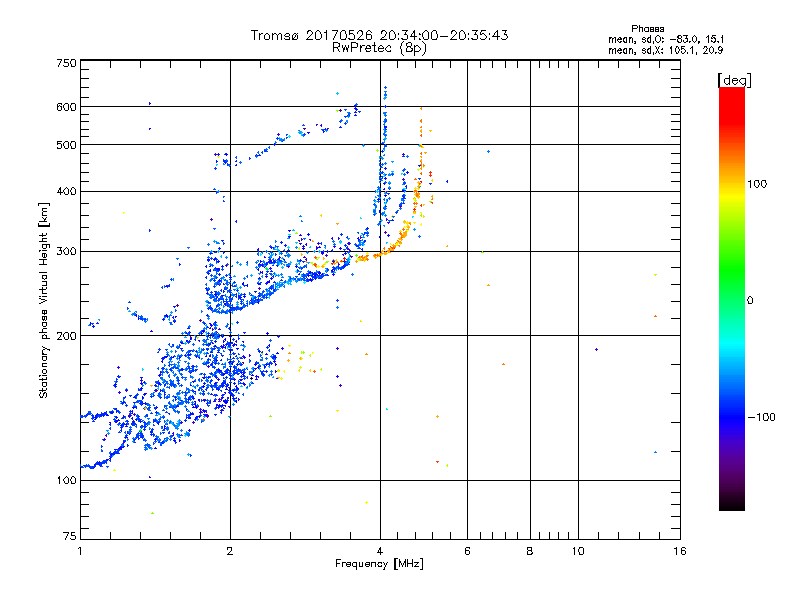Select the 'mean, sd,O: -83.0, 15.1' line

tap(666, 39)
